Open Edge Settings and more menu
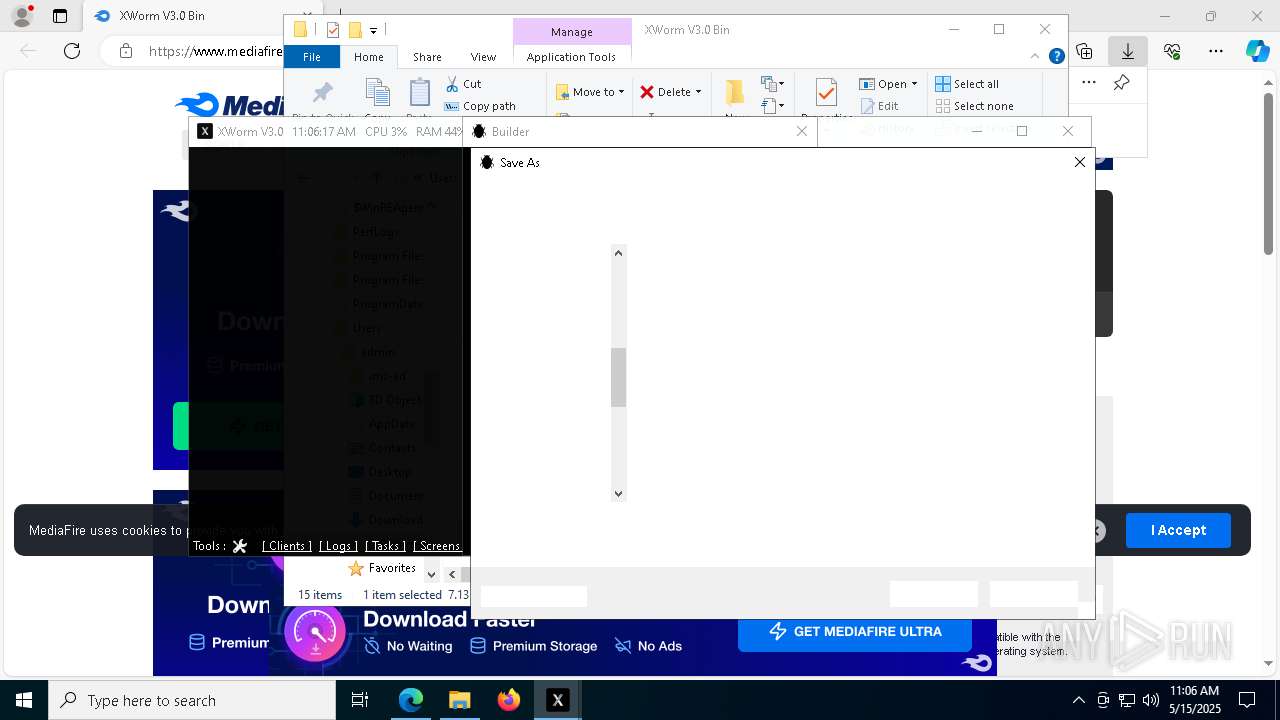The image size is (1280, 720). tap(1216, 51)
